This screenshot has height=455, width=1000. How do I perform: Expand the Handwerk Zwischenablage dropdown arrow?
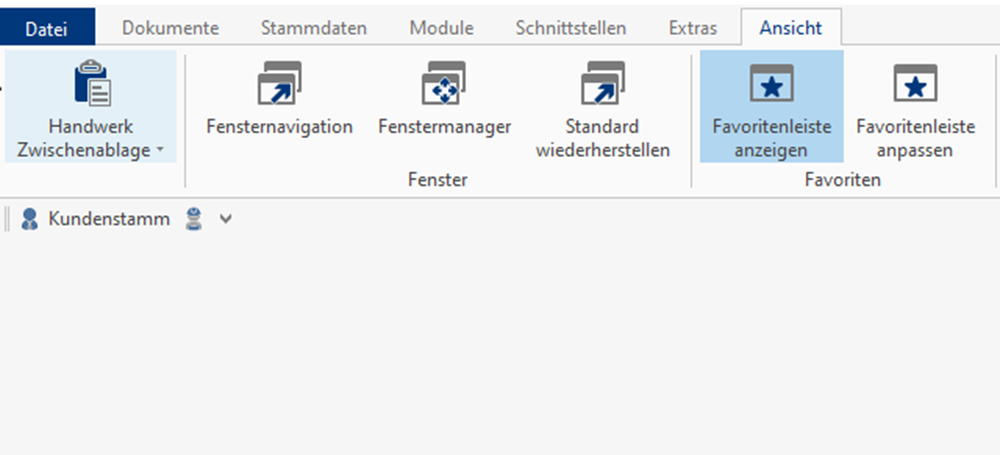(160, 151)
